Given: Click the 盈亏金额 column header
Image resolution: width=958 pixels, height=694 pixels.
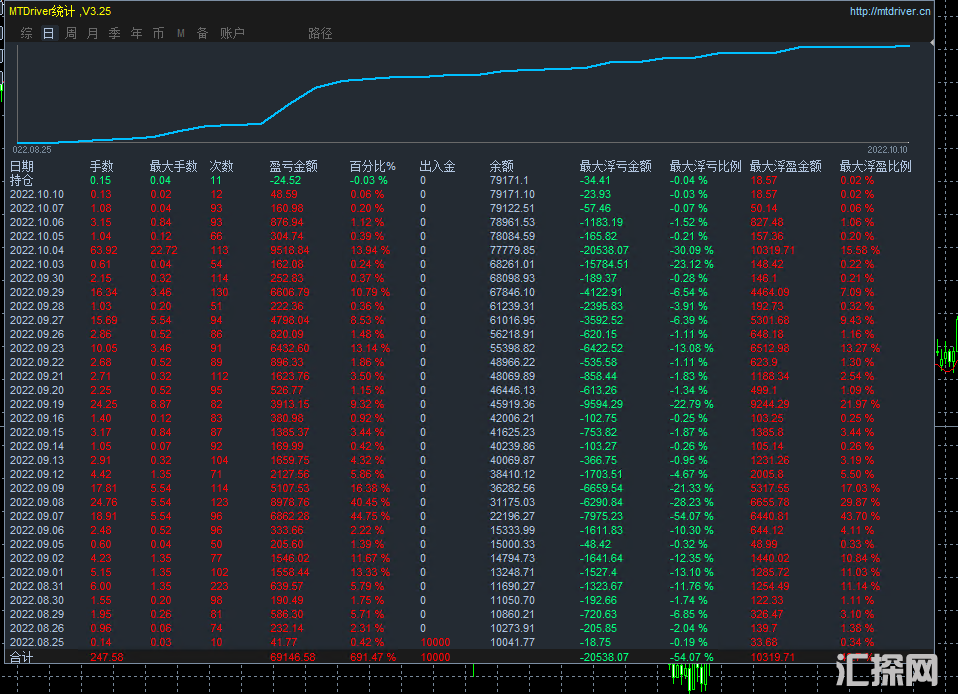Looking at the screenshot, I should pyautogui.click(x=293, y=167).
